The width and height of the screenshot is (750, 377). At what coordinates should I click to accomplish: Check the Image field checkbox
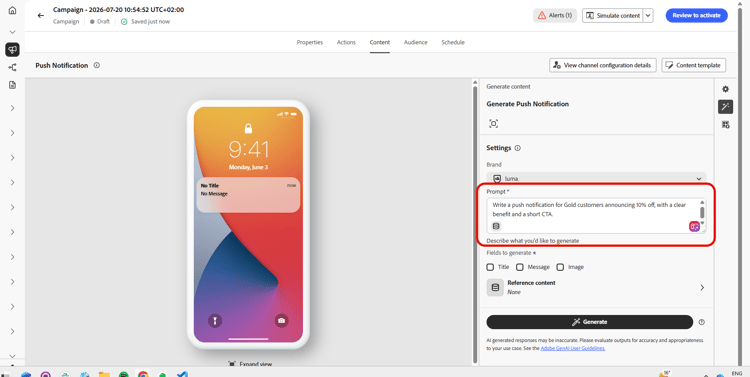pos(560,267)
